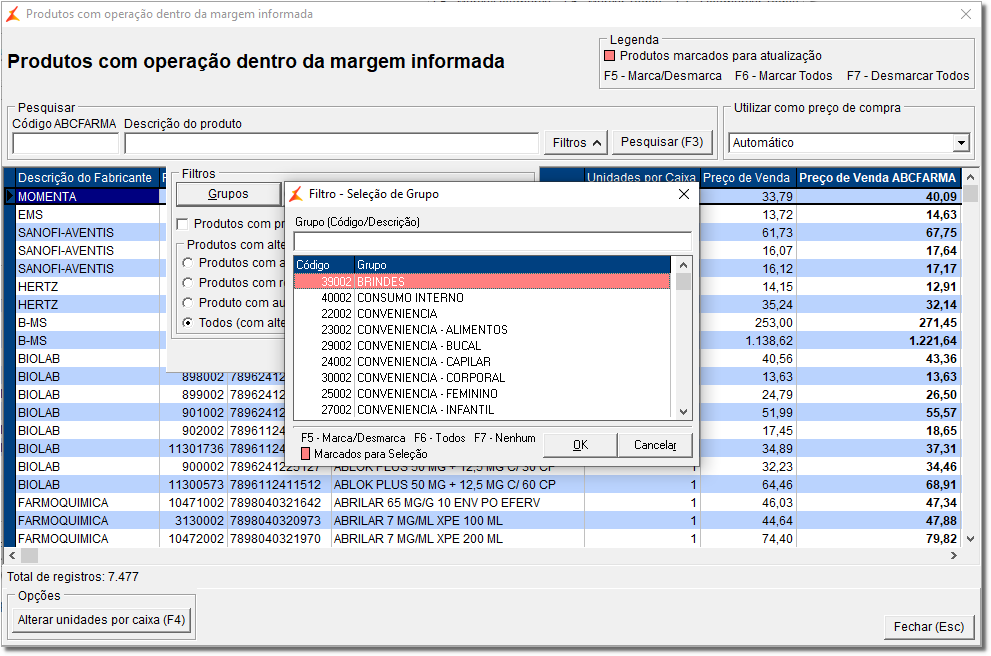Collapse the Filtros expander button
Image resolution: width=991 pixels, height=656 pixels.
[576, 142]
